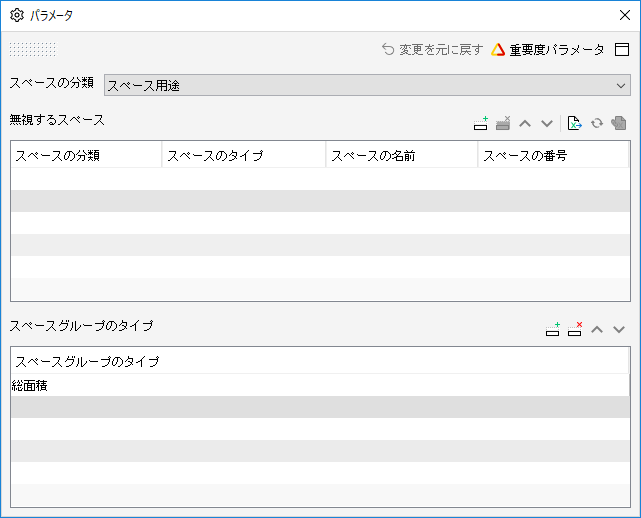The width and height of the screenshot is (641, 518).
Task: Click 変更を元に戻す button
Action: [x=432, y=49]
